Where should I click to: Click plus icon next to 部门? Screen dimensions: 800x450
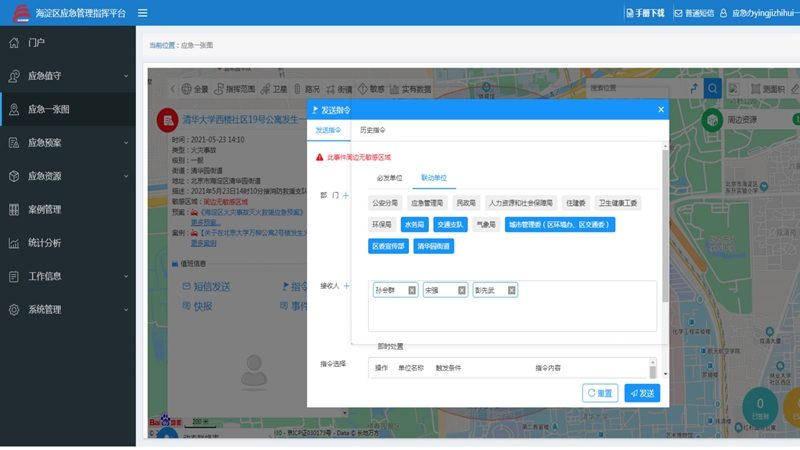[346, 195]
